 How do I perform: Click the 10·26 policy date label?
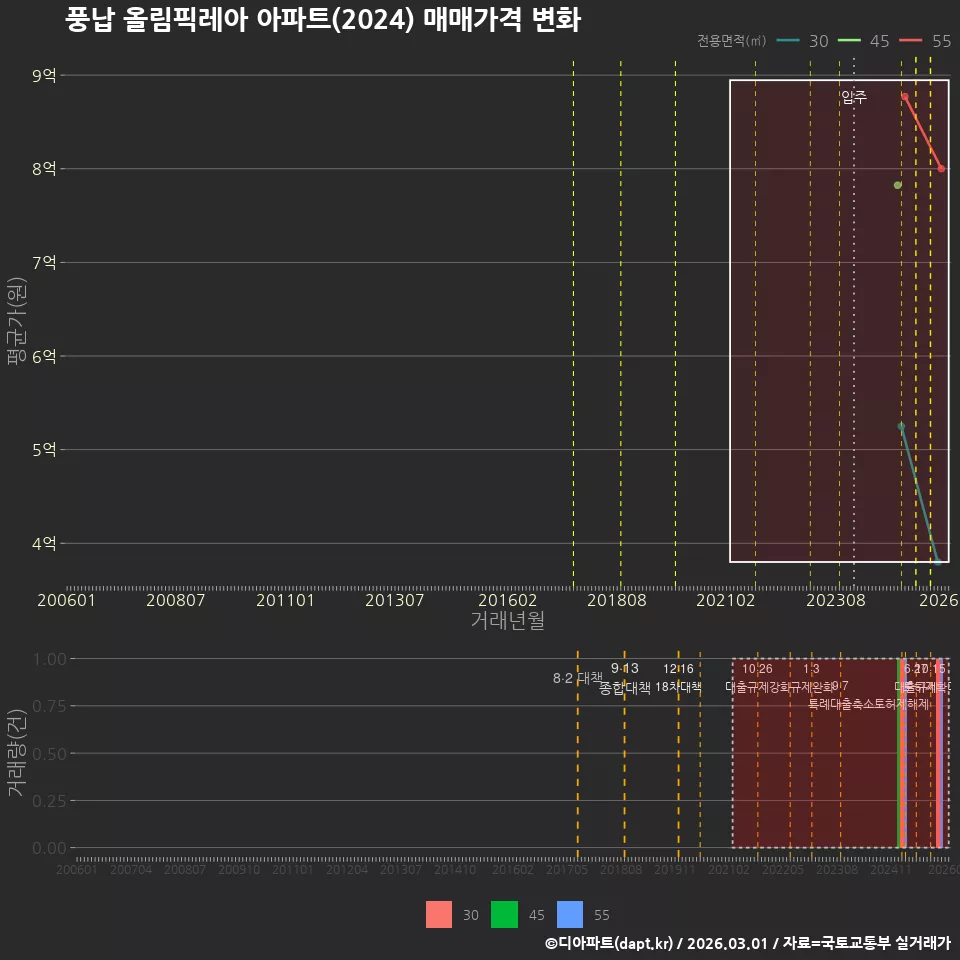(757, 669)
